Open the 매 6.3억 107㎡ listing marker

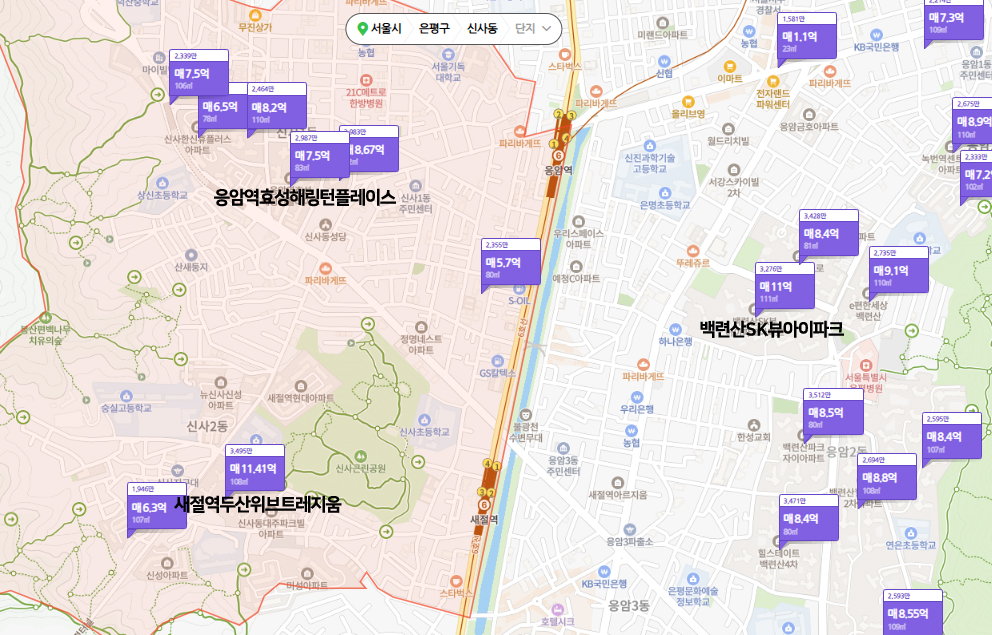[x=157, y=507]
